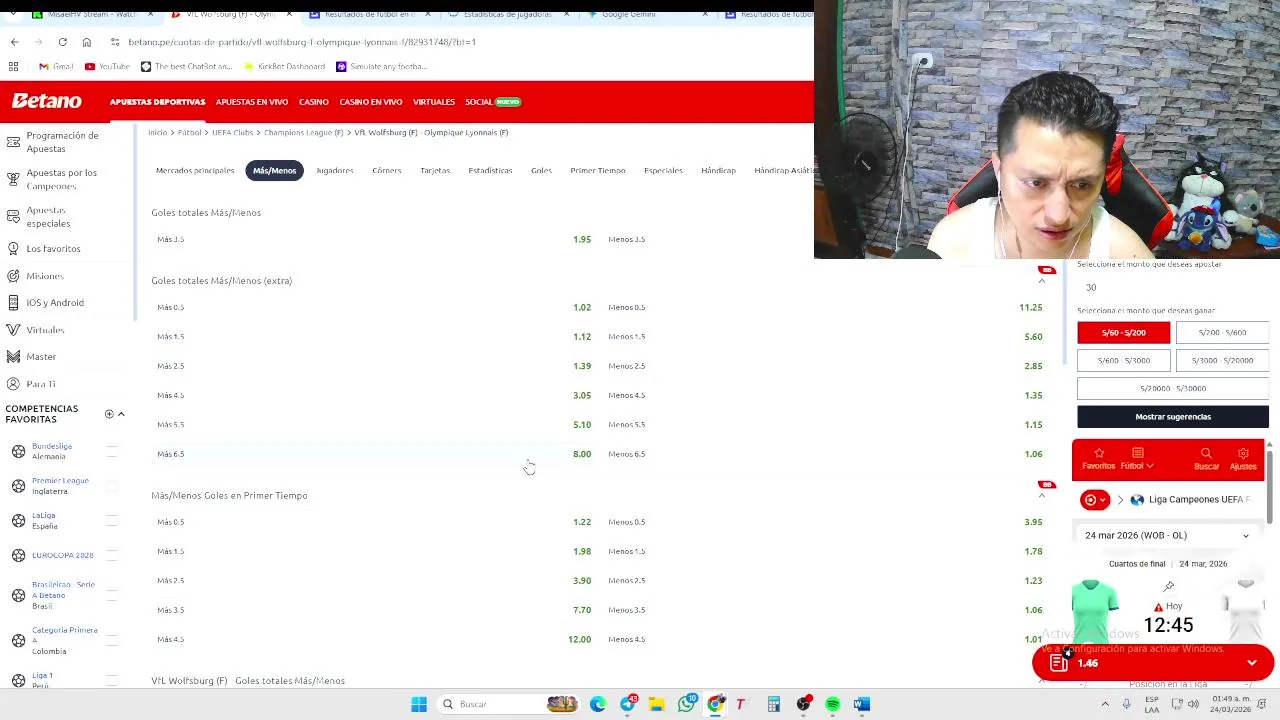Bet first half Más 1.5 at 1.98
The width and height of the screenshot is (1280, 720).
pyautogui.click(x=373, y=551)
